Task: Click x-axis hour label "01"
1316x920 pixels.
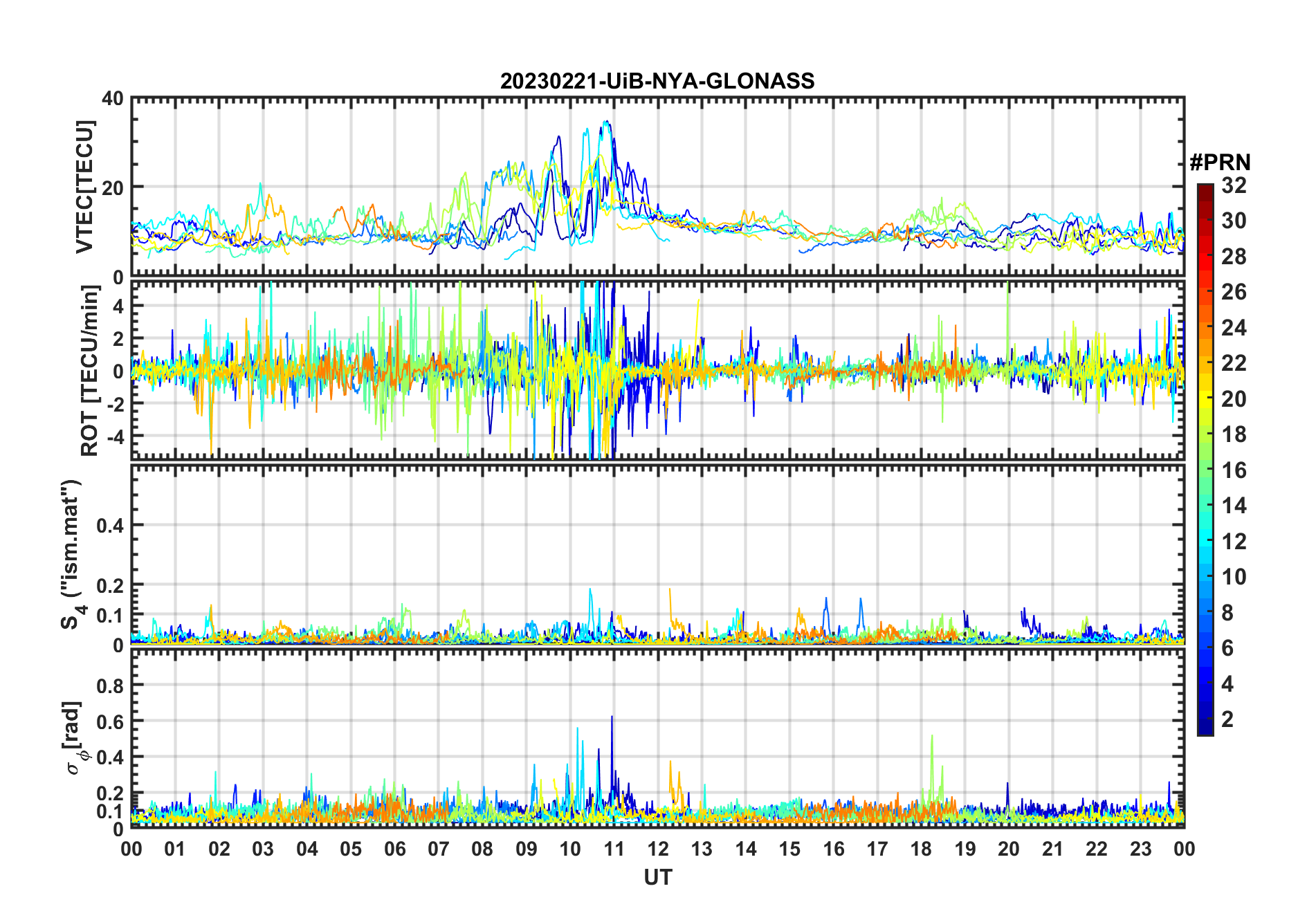Action: [175, 849]
